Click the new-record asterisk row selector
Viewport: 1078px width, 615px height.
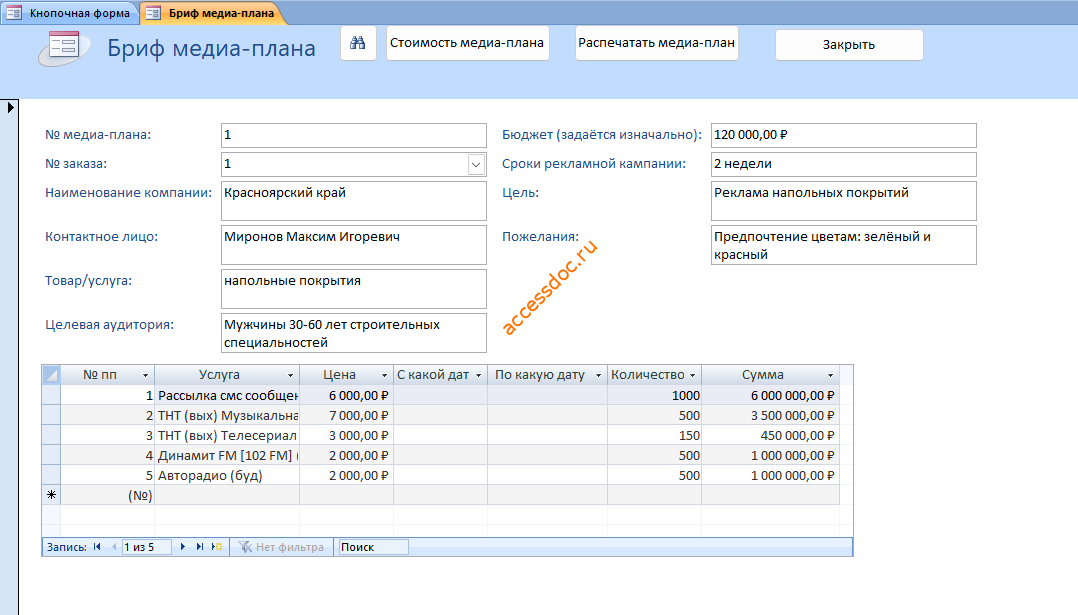pyautogui.click(x=51, y=495)
